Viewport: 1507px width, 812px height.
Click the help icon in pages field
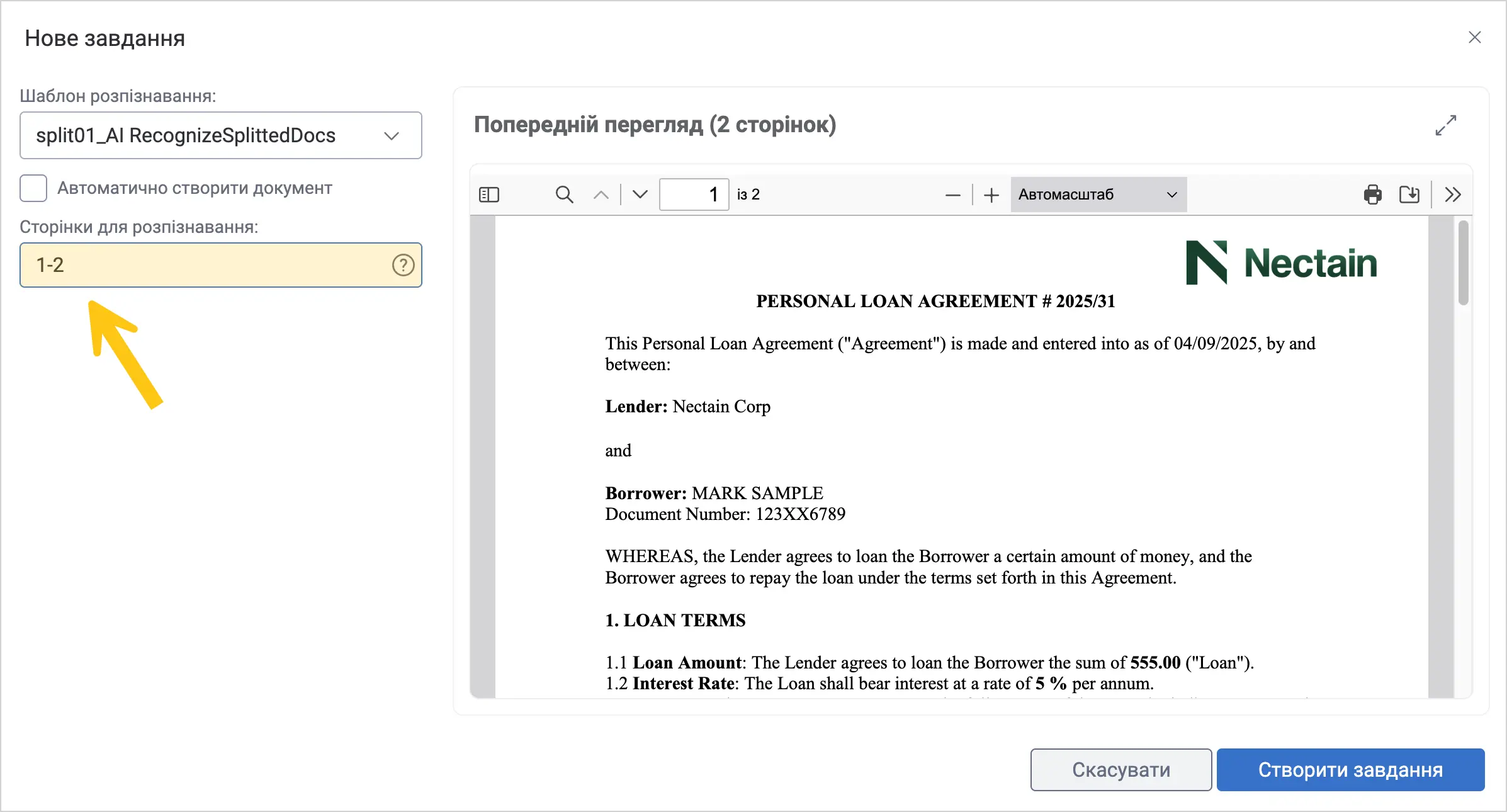(x=404, y=265)
